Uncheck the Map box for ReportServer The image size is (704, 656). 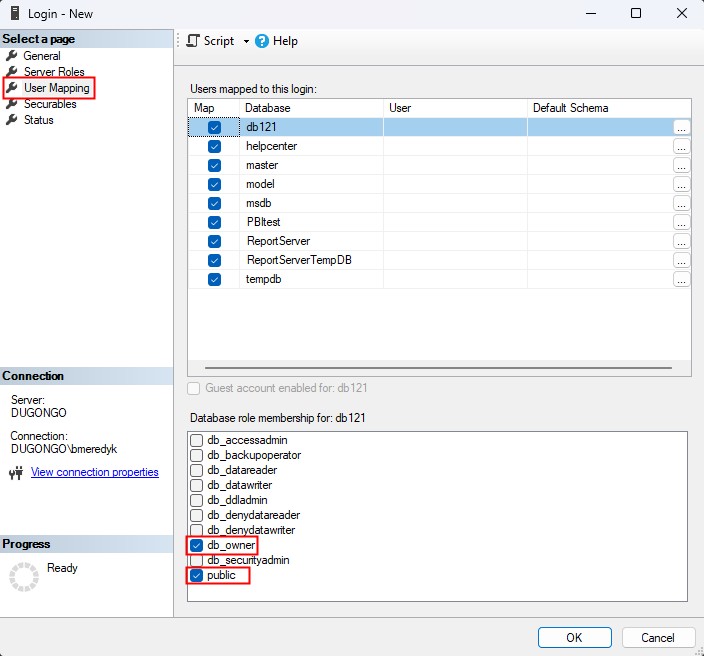tap(214, 242)
